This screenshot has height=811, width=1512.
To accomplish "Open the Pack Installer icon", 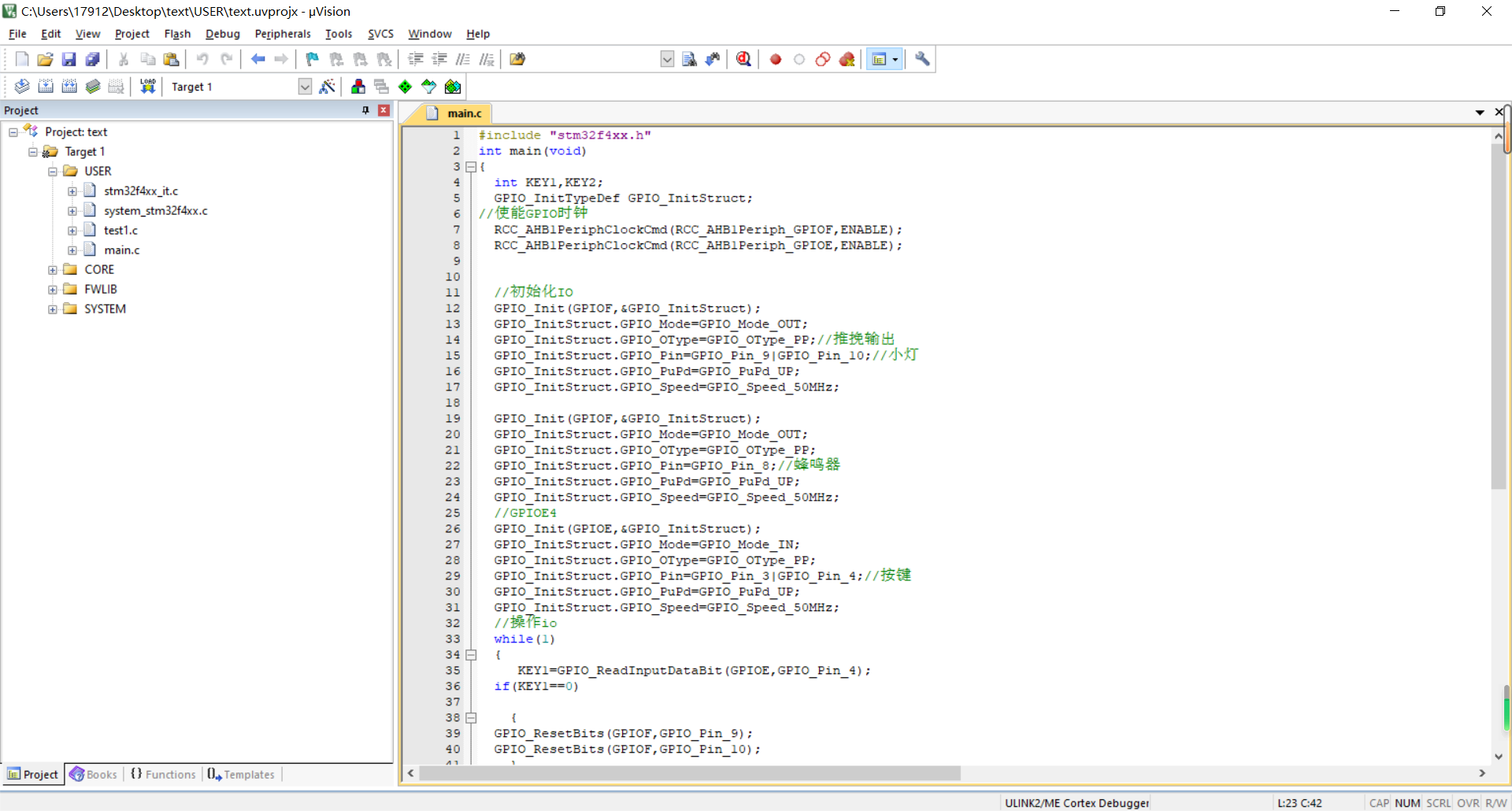I will pyautogui.click(x=453, y=87).
